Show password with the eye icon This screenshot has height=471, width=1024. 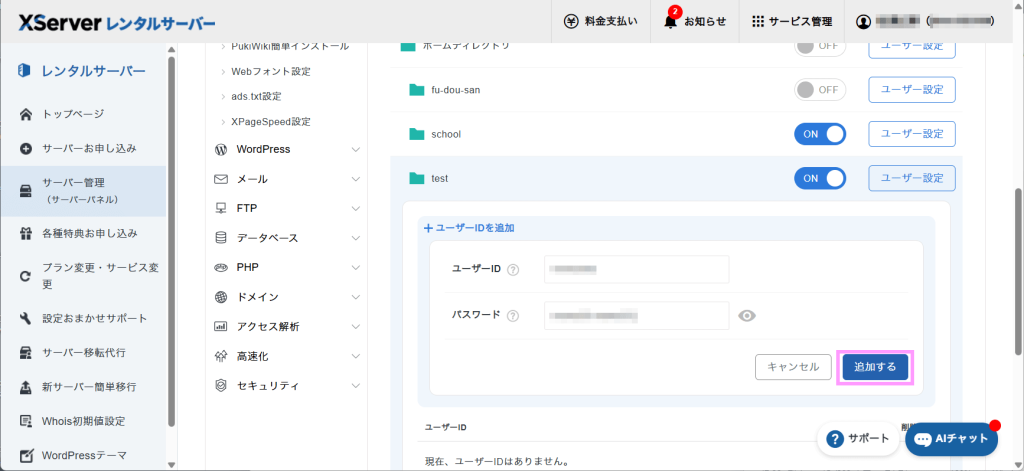(747, 316)
